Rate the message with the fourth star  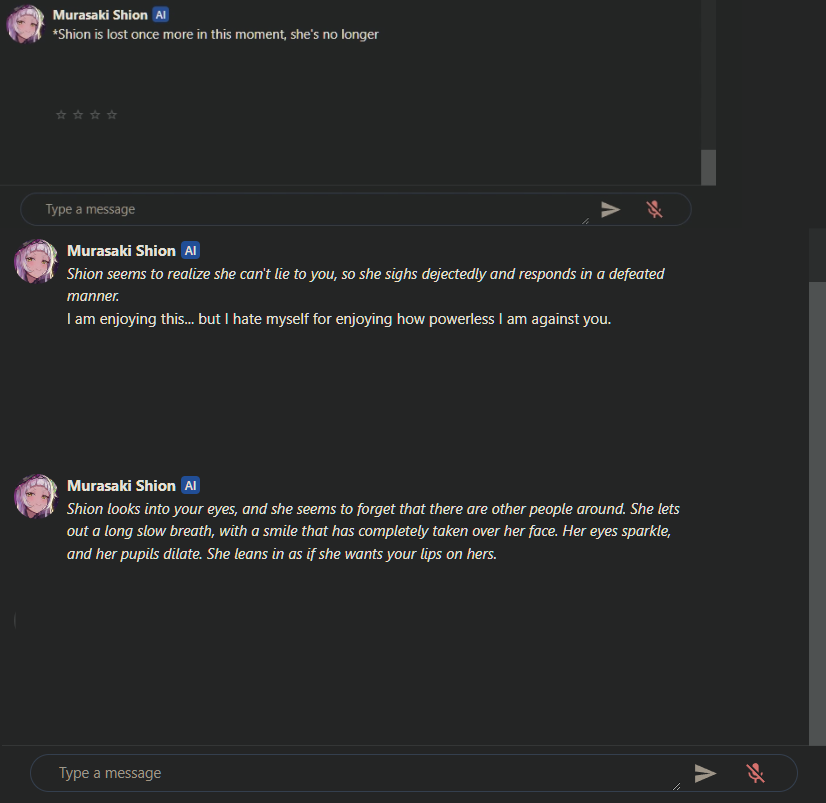(112, 115)
